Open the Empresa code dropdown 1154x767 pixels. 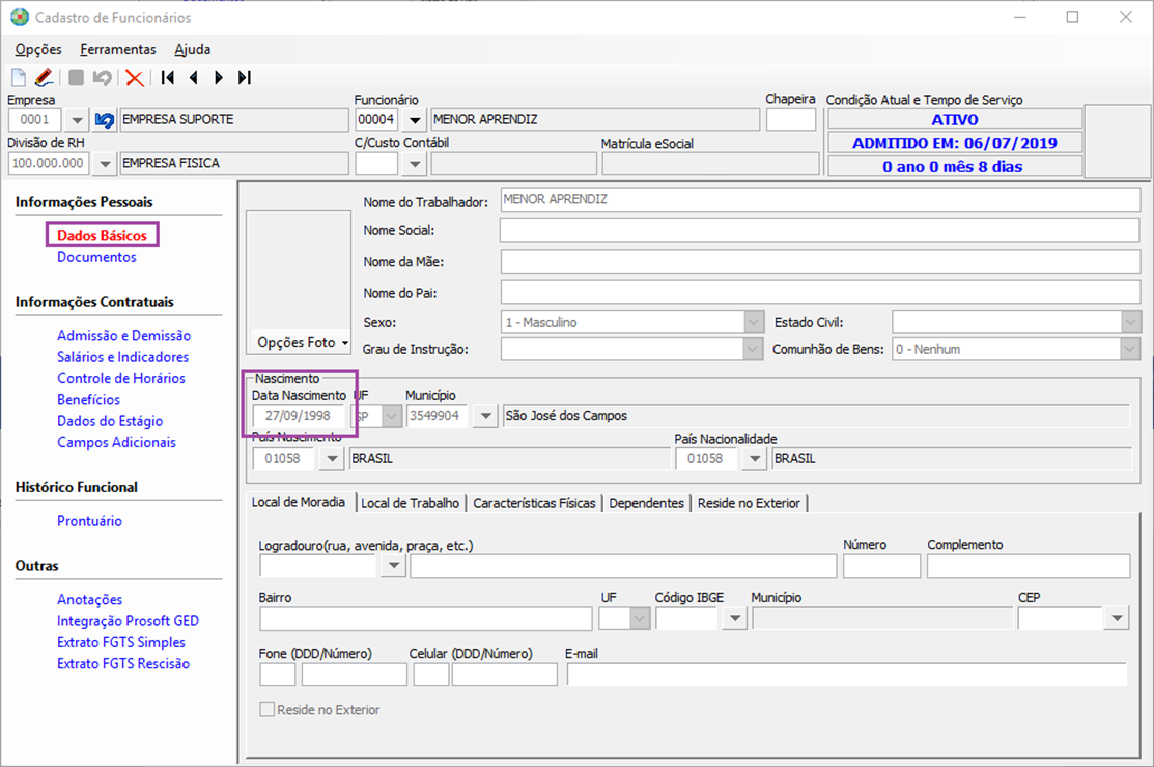pos(77,120)
